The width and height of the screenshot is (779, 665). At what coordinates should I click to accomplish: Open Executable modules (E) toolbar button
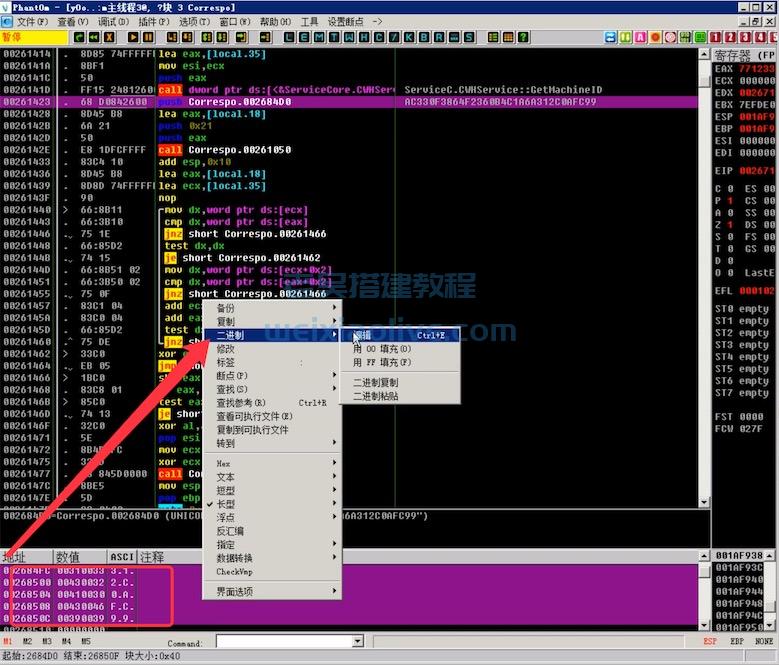point(305,37)
